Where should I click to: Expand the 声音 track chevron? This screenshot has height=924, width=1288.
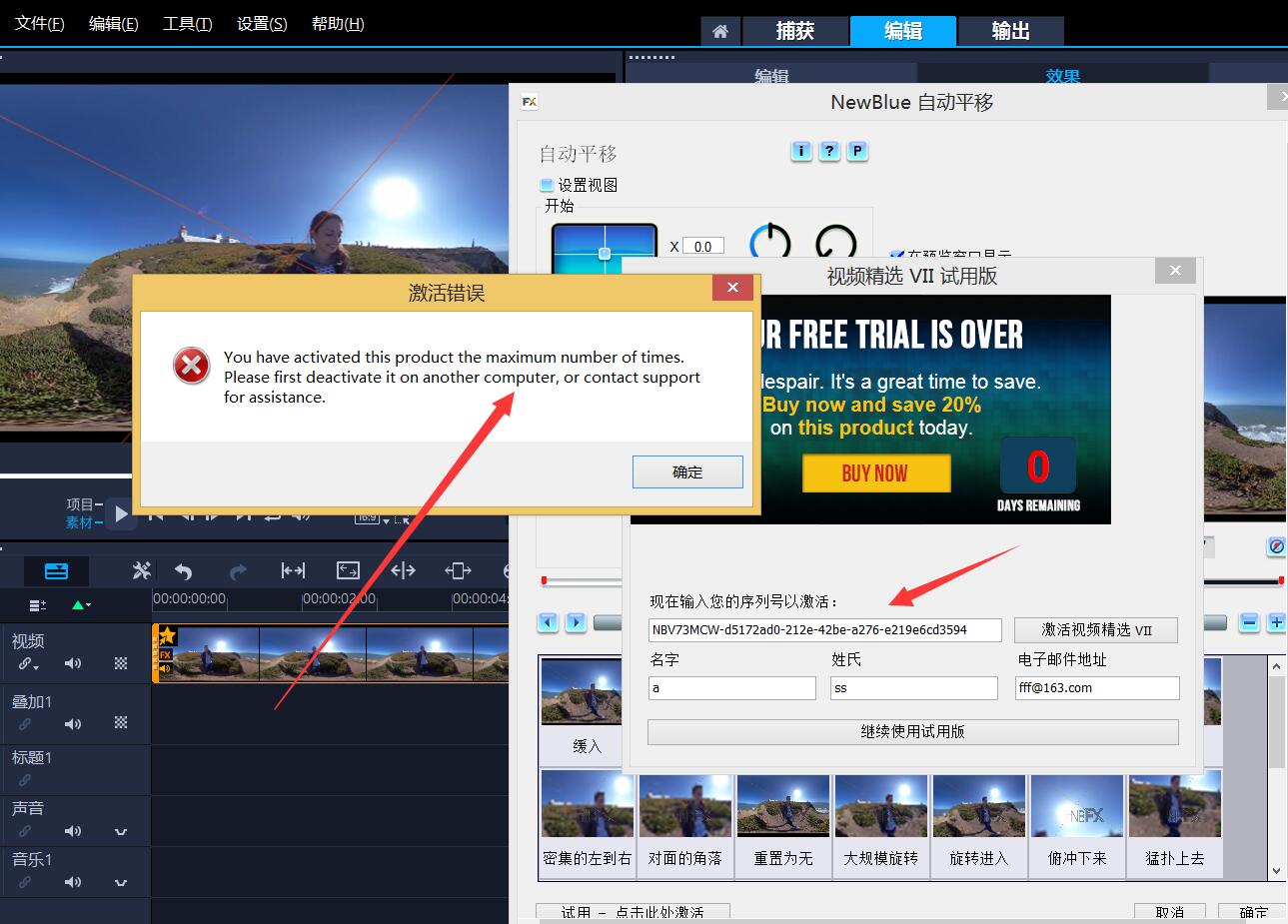[121, 831]
